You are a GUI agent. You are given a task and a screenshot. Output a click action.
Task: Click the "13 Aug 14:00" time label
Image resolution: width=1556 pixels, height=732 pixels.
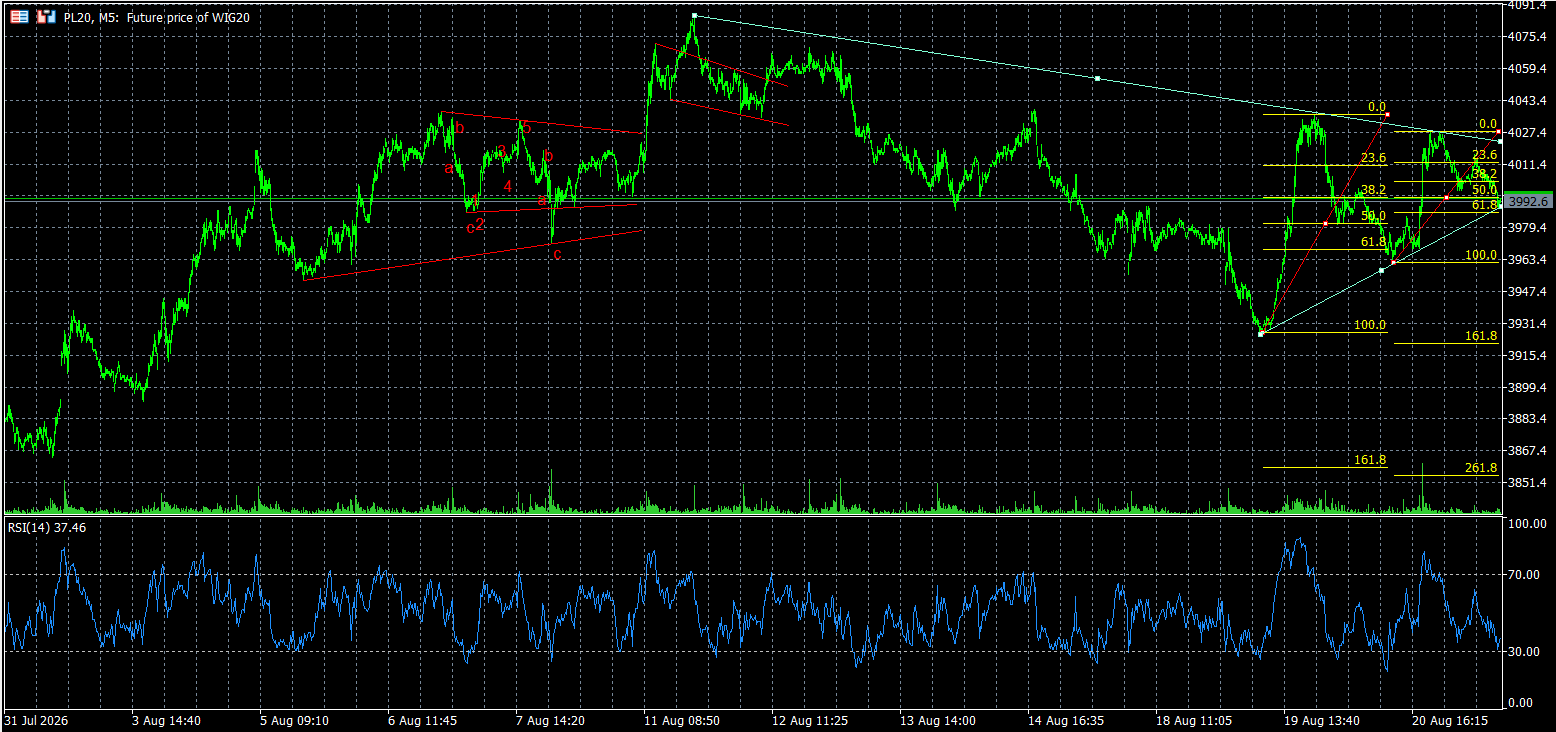point(937,720)
